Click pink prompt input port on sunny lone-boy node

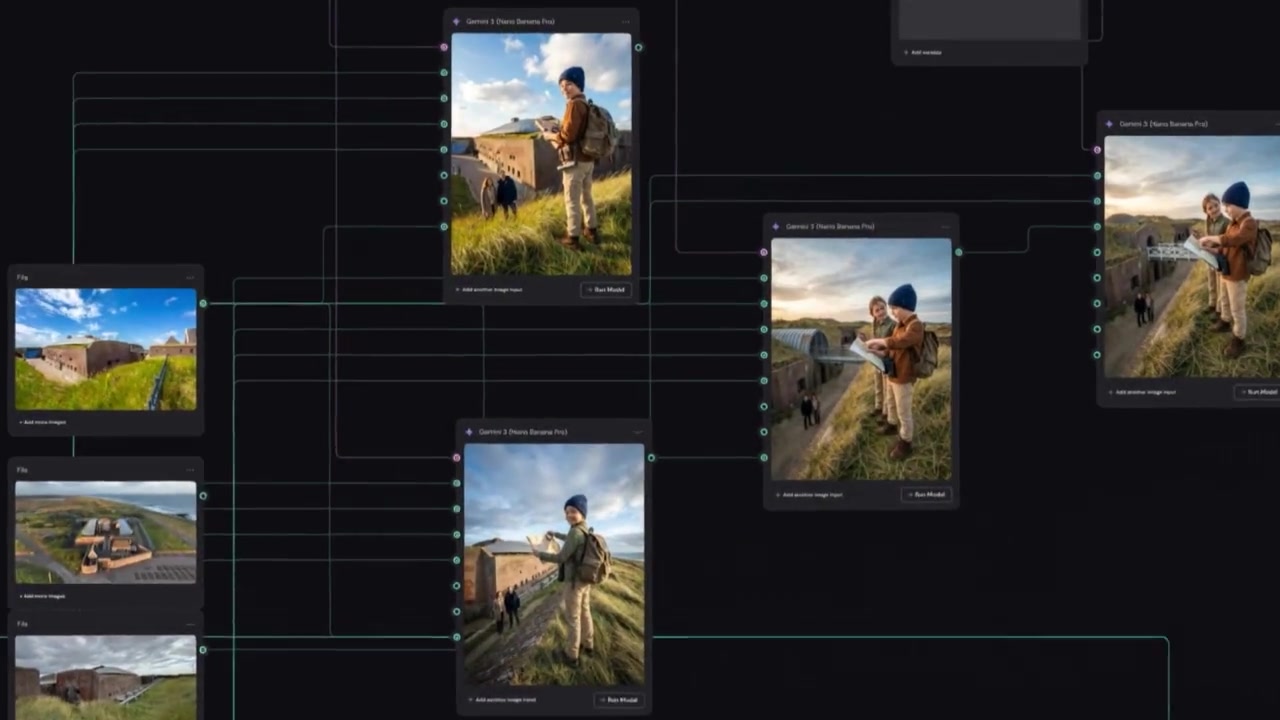444,47
